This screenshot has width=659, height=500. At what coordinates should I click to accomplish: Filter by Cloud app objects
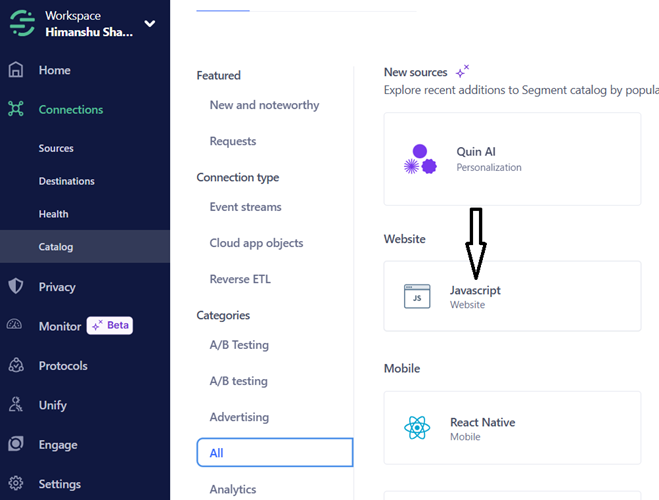256,243
